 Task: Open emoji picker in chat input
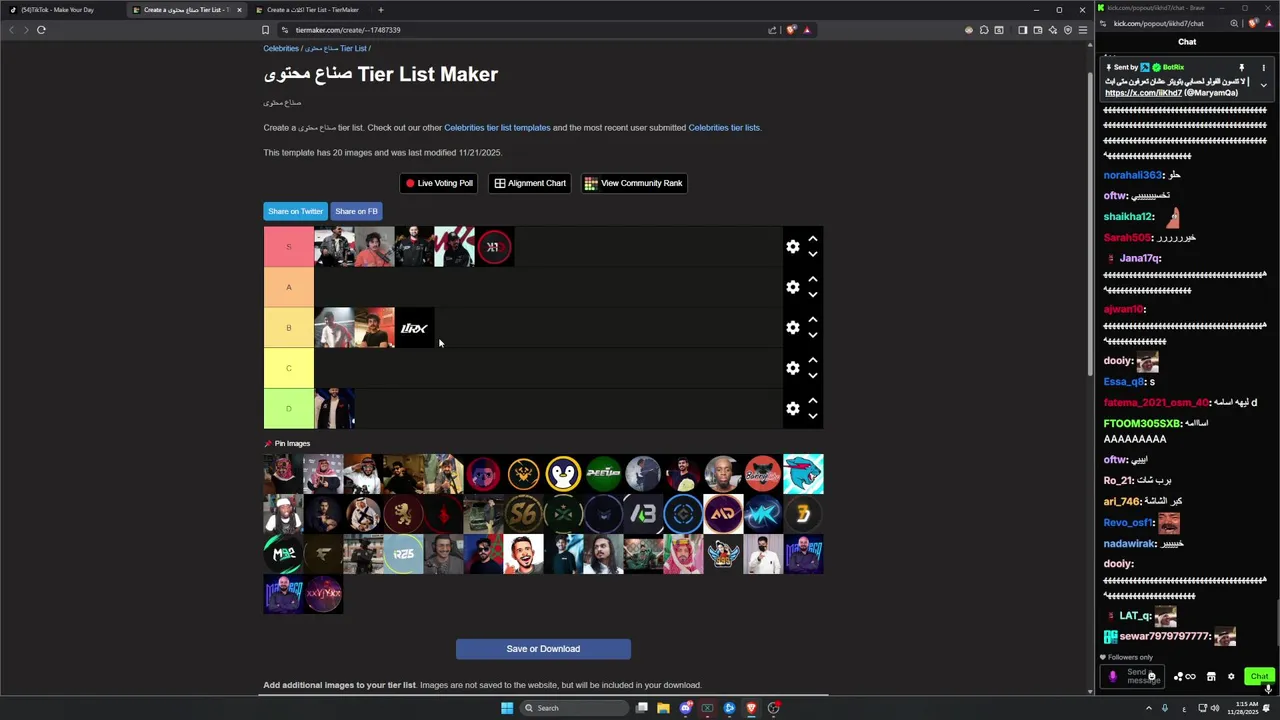click(x=1152, y=677)
